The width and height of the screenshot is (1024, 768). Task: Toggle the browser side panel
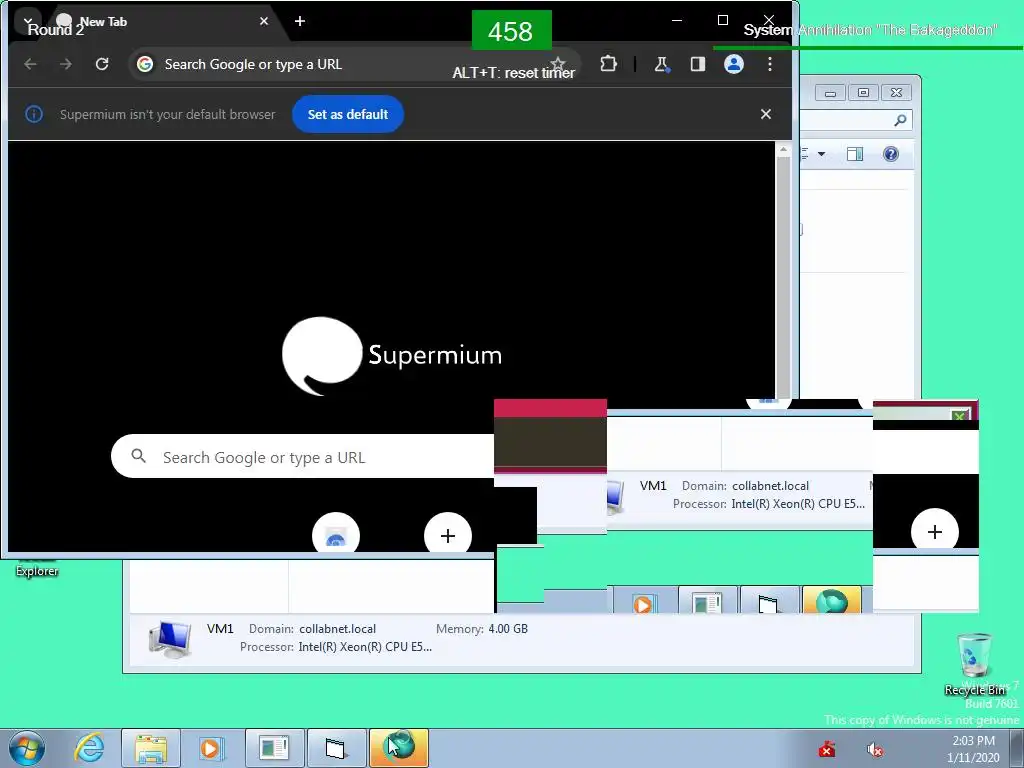pyautogui.click(x=697, y=64)
